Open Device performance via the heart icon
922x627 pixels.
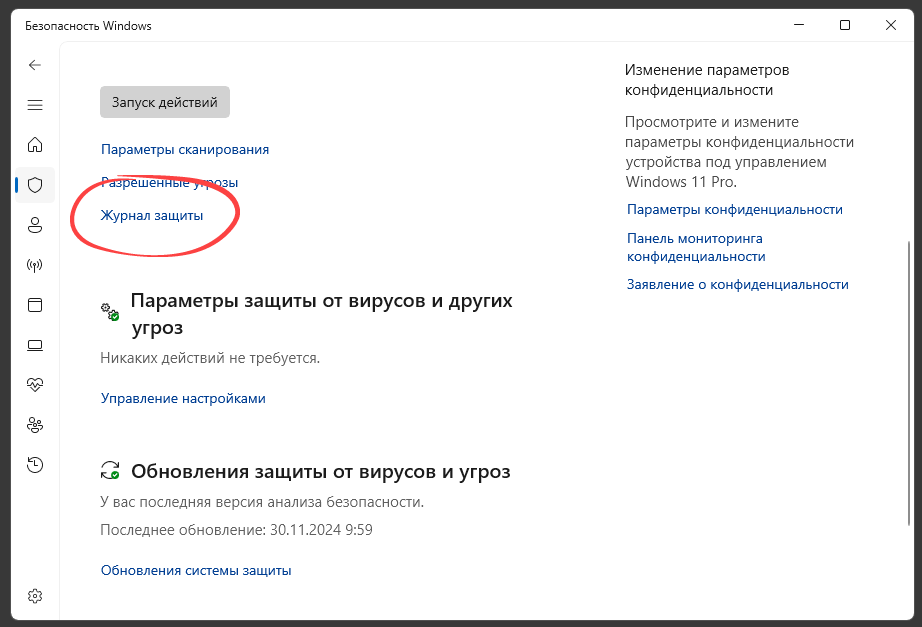pos(35,385)
